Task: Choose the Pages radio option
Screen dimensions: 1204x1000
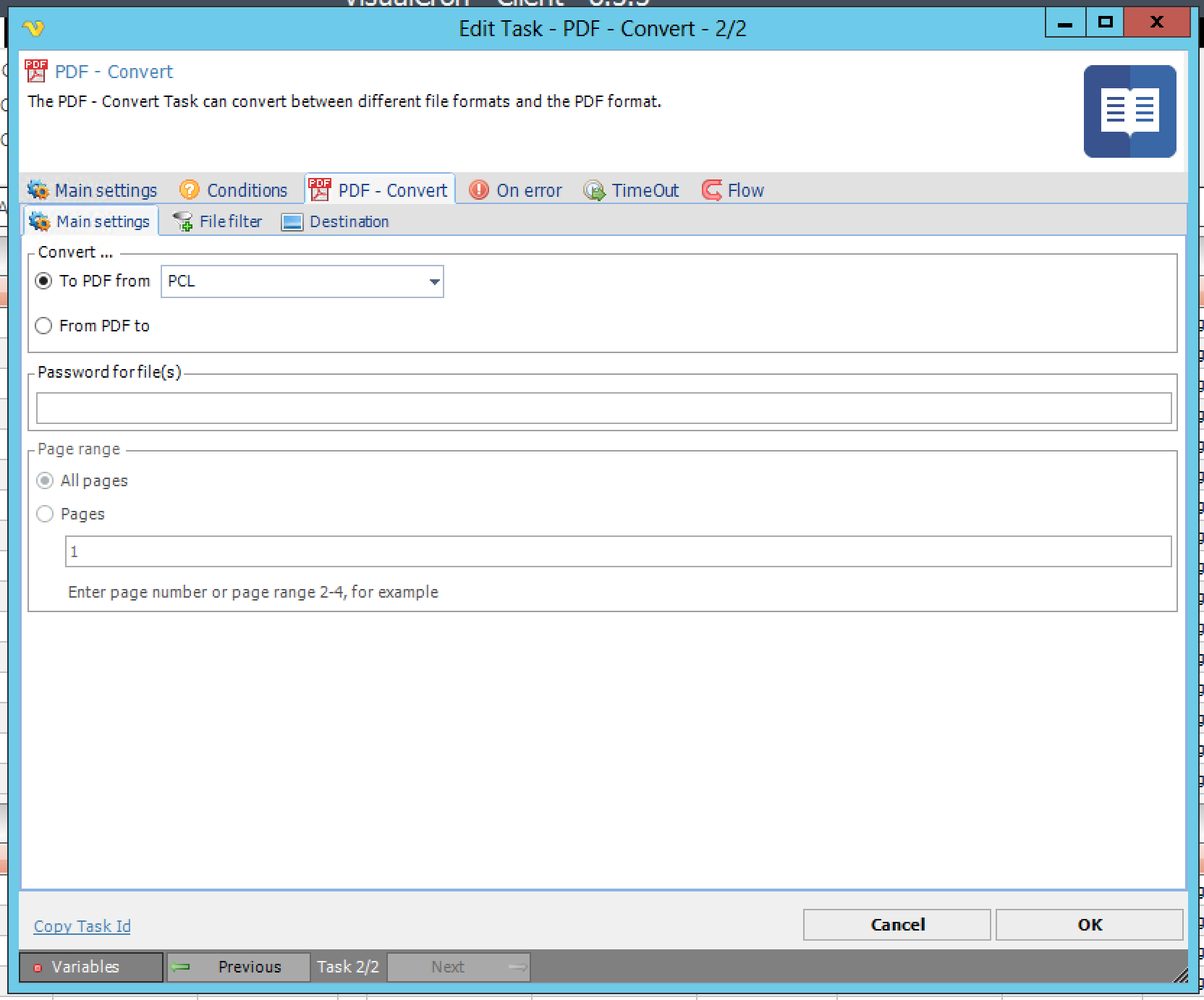Action: [45, 514]
